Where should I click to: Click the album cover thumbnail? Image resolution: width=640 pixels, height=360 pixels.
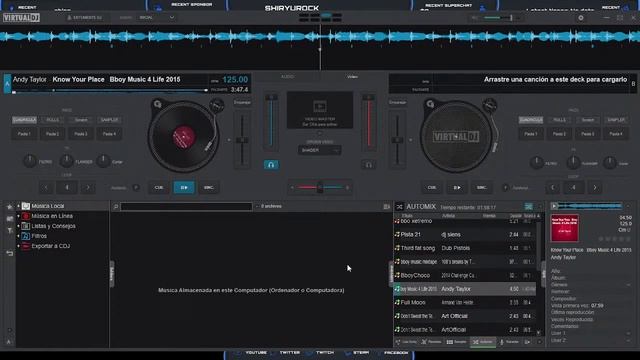coord(564,228)
